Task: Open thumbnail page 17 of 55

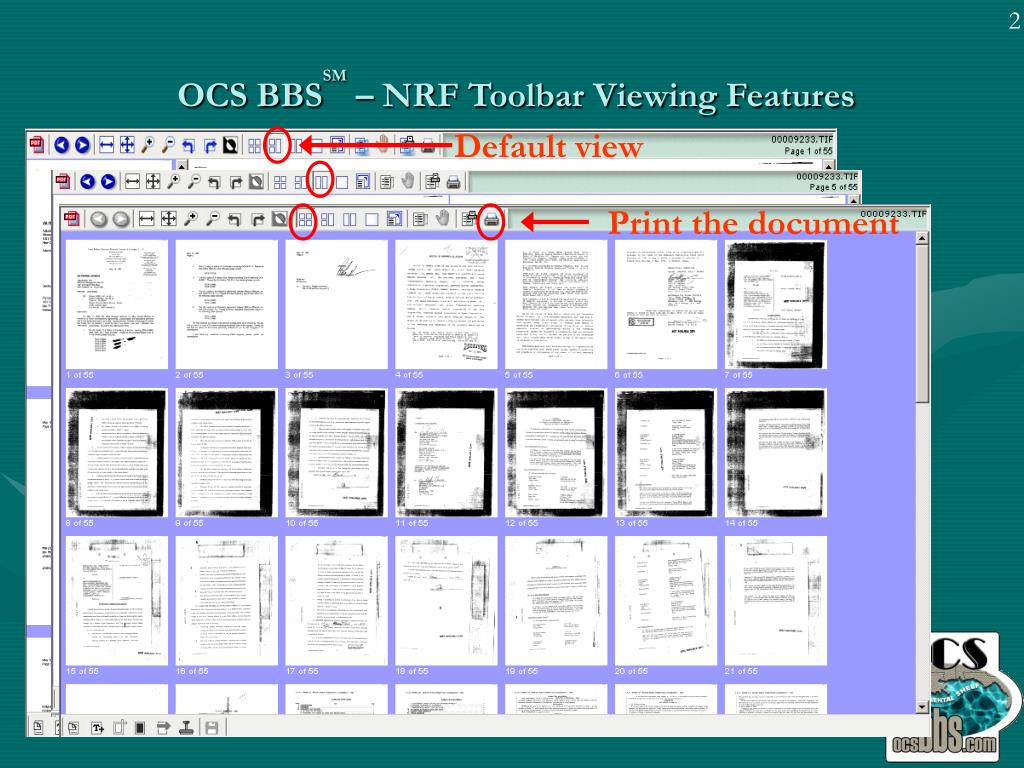Action: point(336,601)
